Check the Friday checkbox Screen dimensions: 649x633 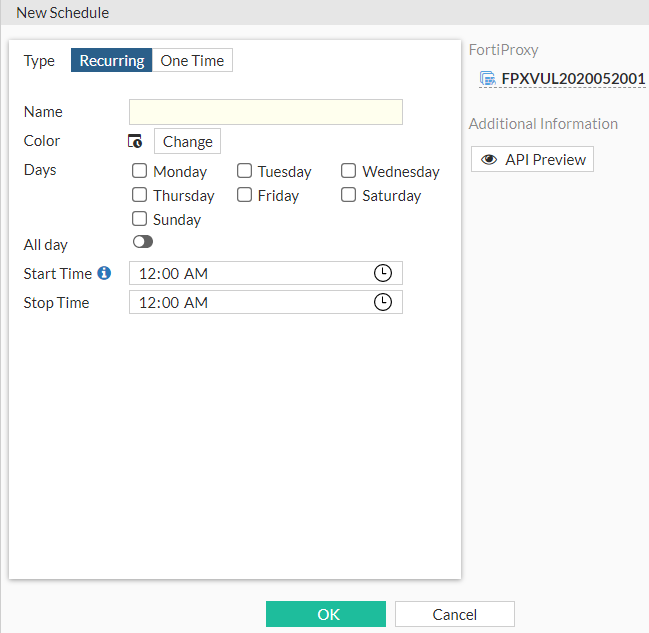coord(244,195)
